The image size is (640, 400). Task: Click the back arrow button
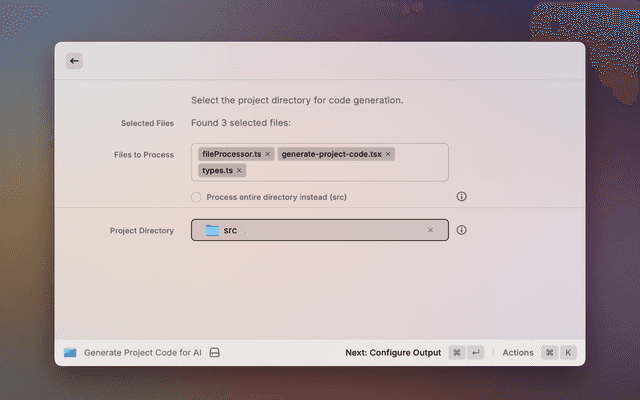tap(74, 61)
